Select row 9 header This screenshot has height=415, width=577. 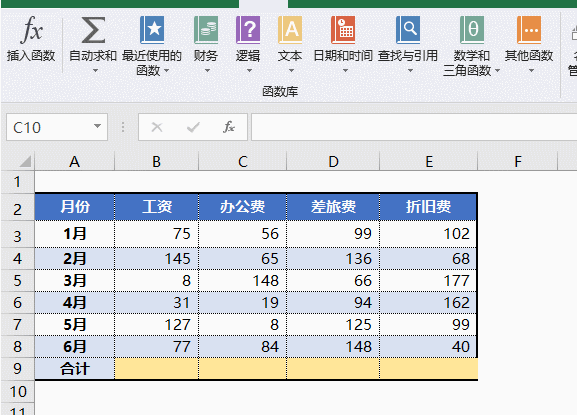pyautogui.click(x=18, y=368)
